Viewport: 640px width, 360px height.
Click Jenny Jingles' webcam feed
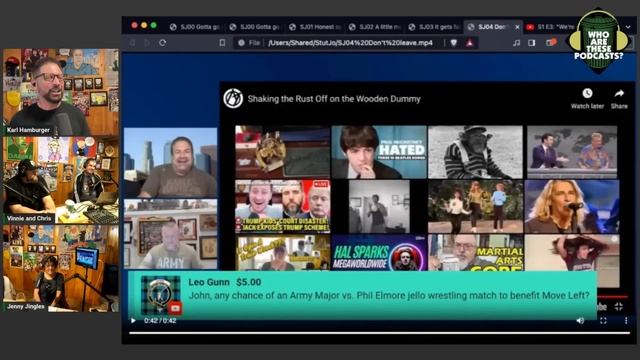[61, 268]
